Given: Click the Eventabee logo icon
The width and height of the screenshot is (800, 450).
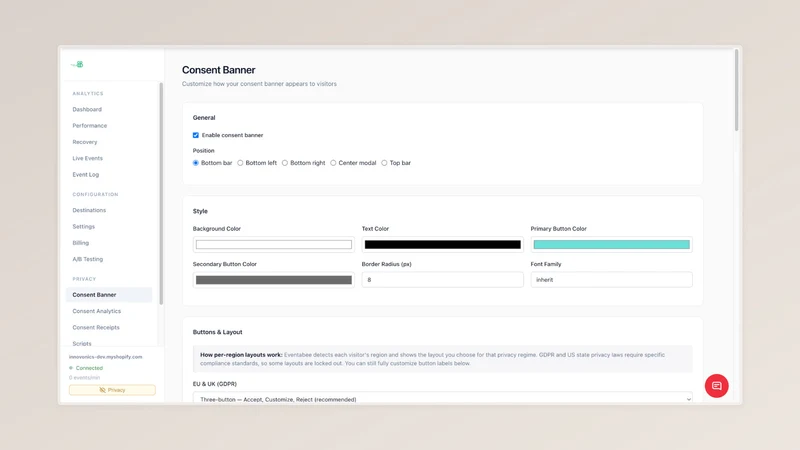Looking at the screenshot, I should [x=78, y=64].
